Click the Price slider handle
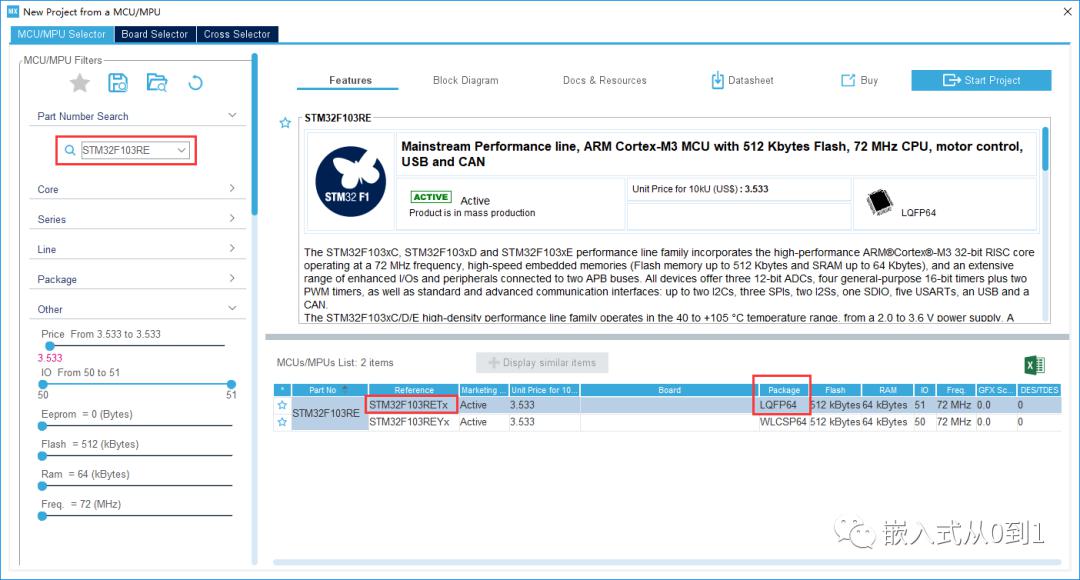The width and height of the screenshot is (1080, 580). point(50,346)
